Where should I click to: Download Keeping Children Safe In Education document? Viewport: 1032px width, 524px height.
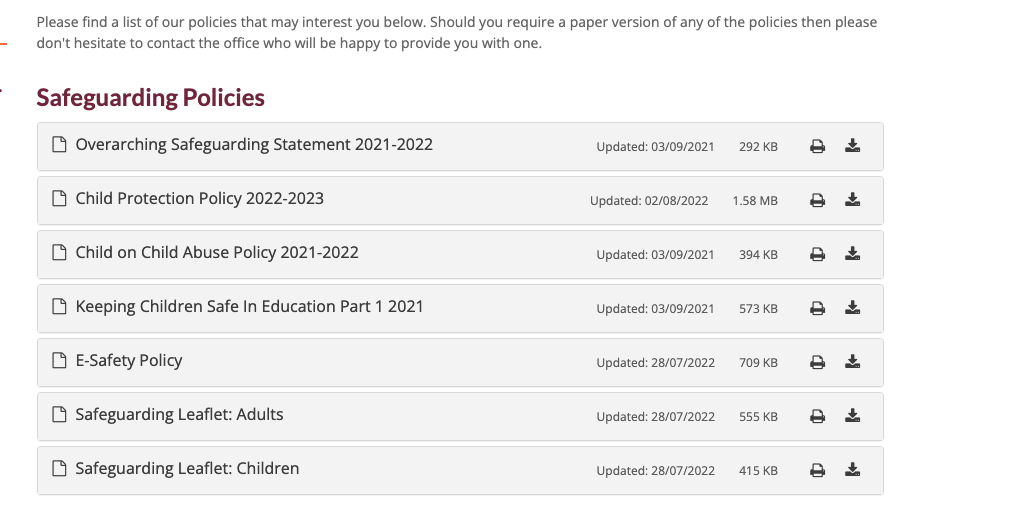852,307
